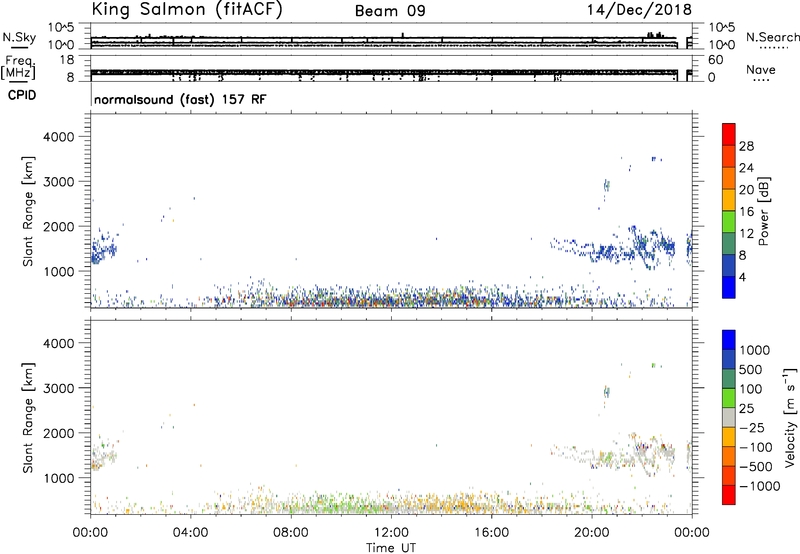Click the left '10^5' noise axis tick
Image resolution: width=800 pixels, height=554 pixels.
pyautogui.click(x=61, y=28)
